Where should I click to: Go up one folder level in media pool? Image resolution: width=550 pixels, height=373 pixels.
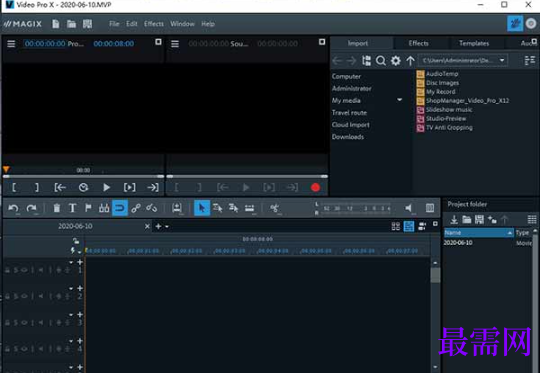pos(410,61)
